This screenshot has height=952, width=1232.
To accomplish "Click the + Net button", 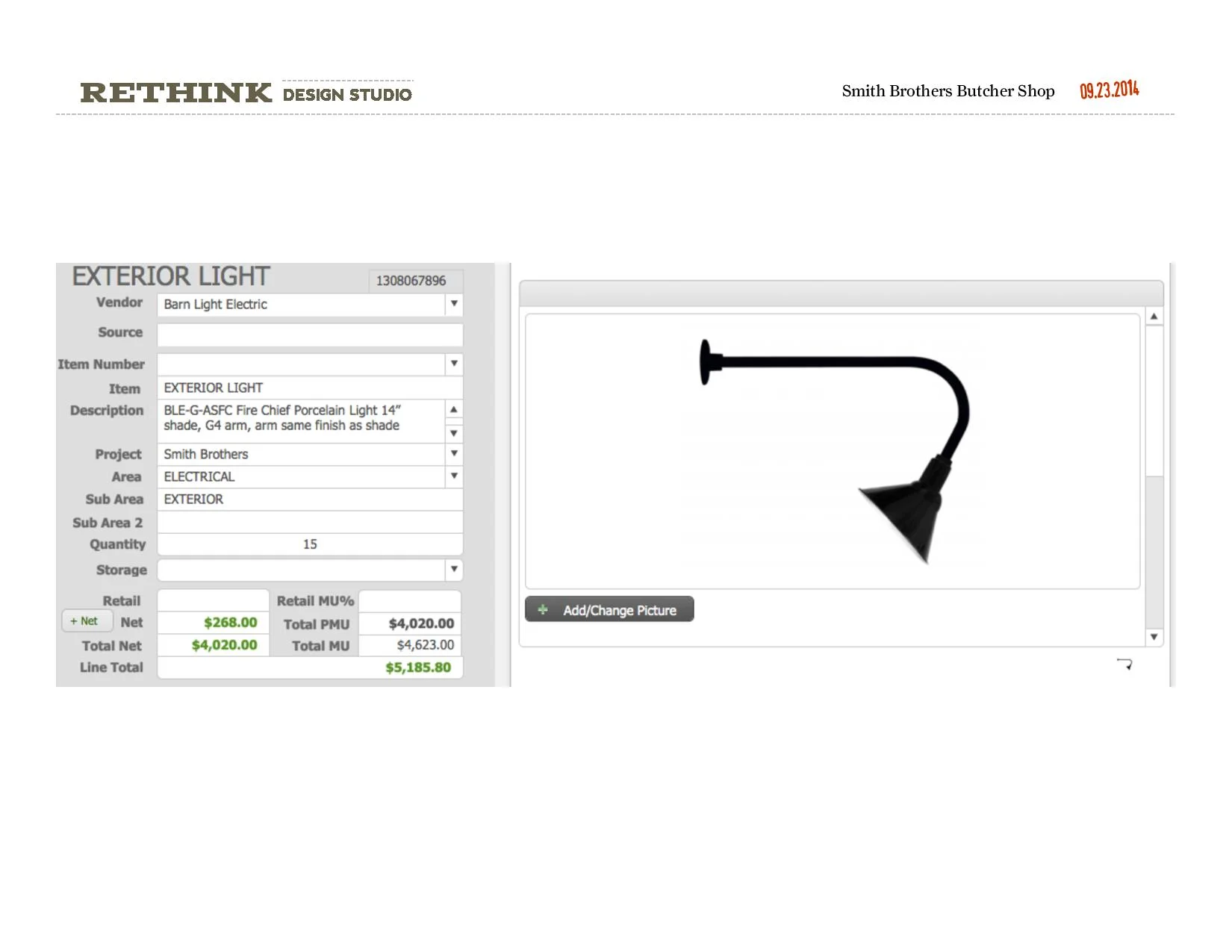I will point(87,621).
